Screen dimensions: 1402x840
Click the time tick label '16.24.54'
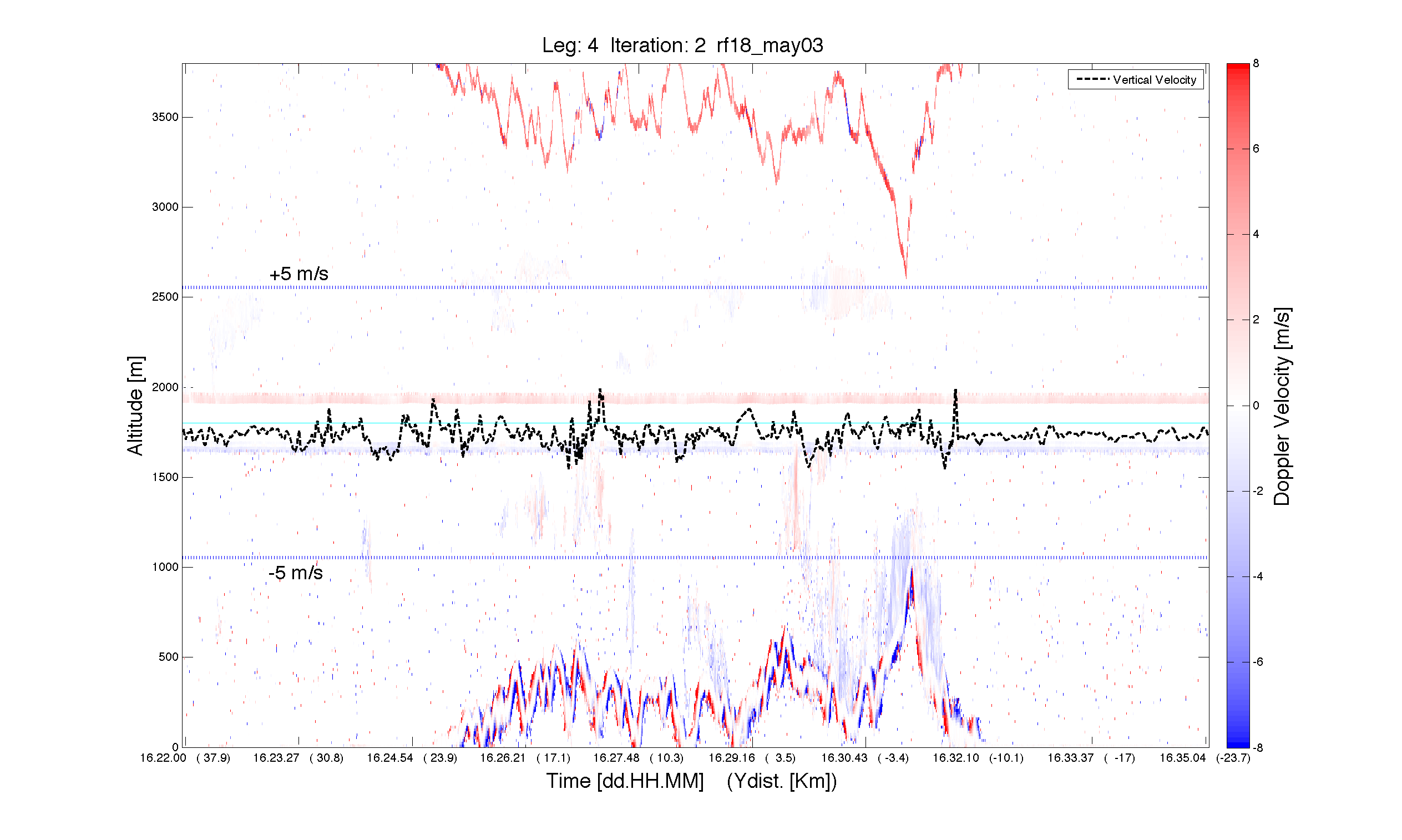coord(390,758)
